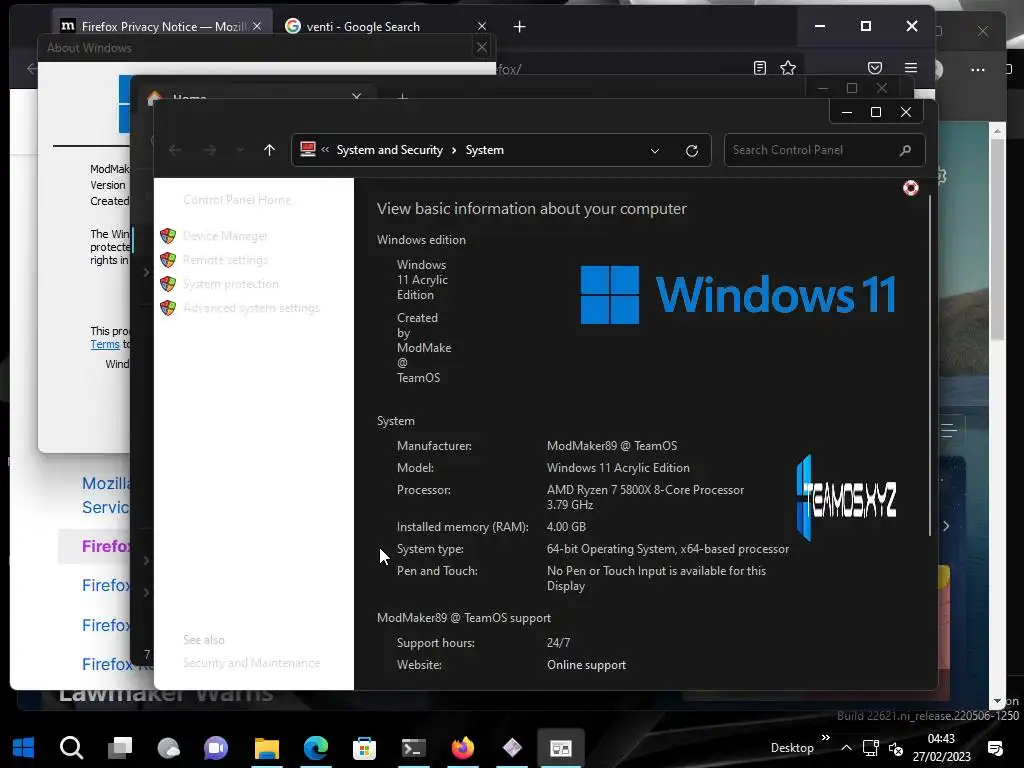Image resolution: width=1024 pixels, height=768 pixels.
Task: Open Security and Maintenance link
Action: tap(251, 663)
